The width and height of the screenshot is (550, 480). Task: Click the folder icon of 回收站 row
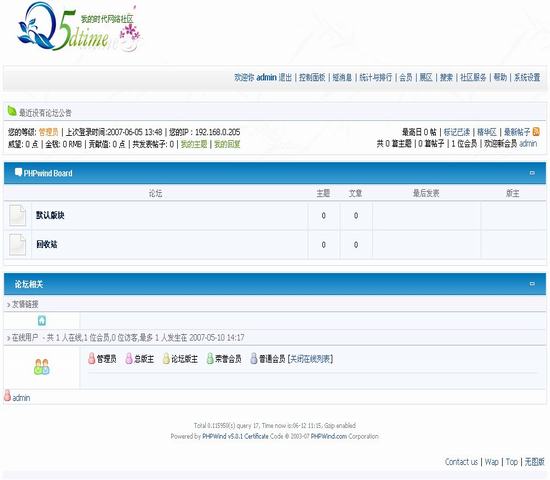[18, 244]
